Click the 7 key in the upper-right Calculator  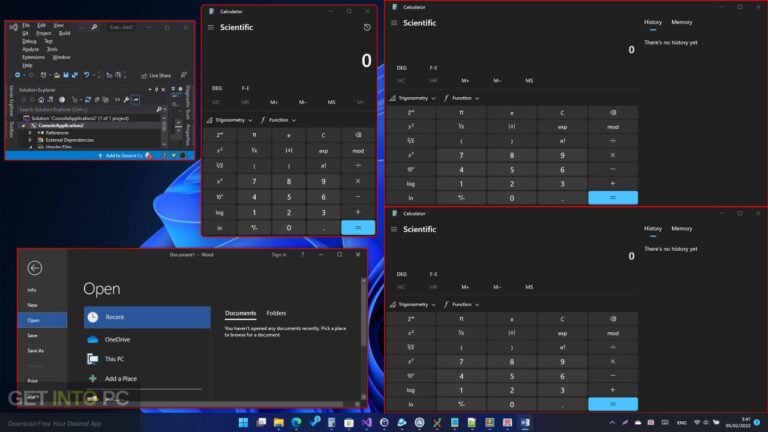461,155
